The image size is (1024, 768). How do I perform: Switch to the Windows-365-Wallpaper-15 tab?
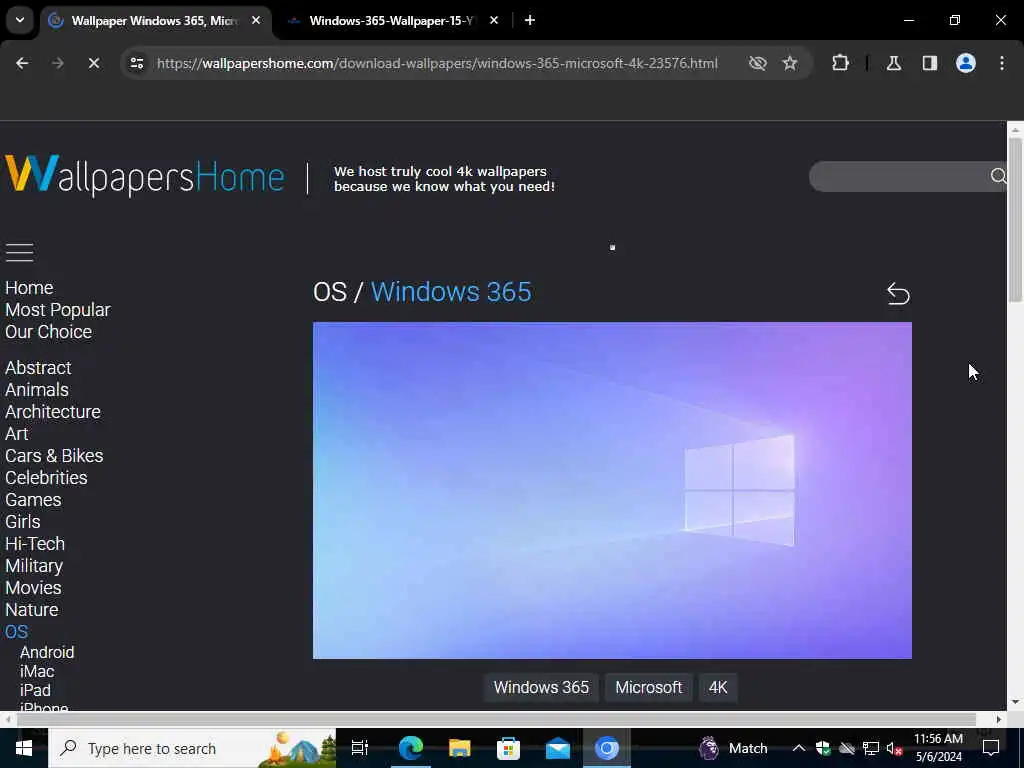tap(391, 21)
